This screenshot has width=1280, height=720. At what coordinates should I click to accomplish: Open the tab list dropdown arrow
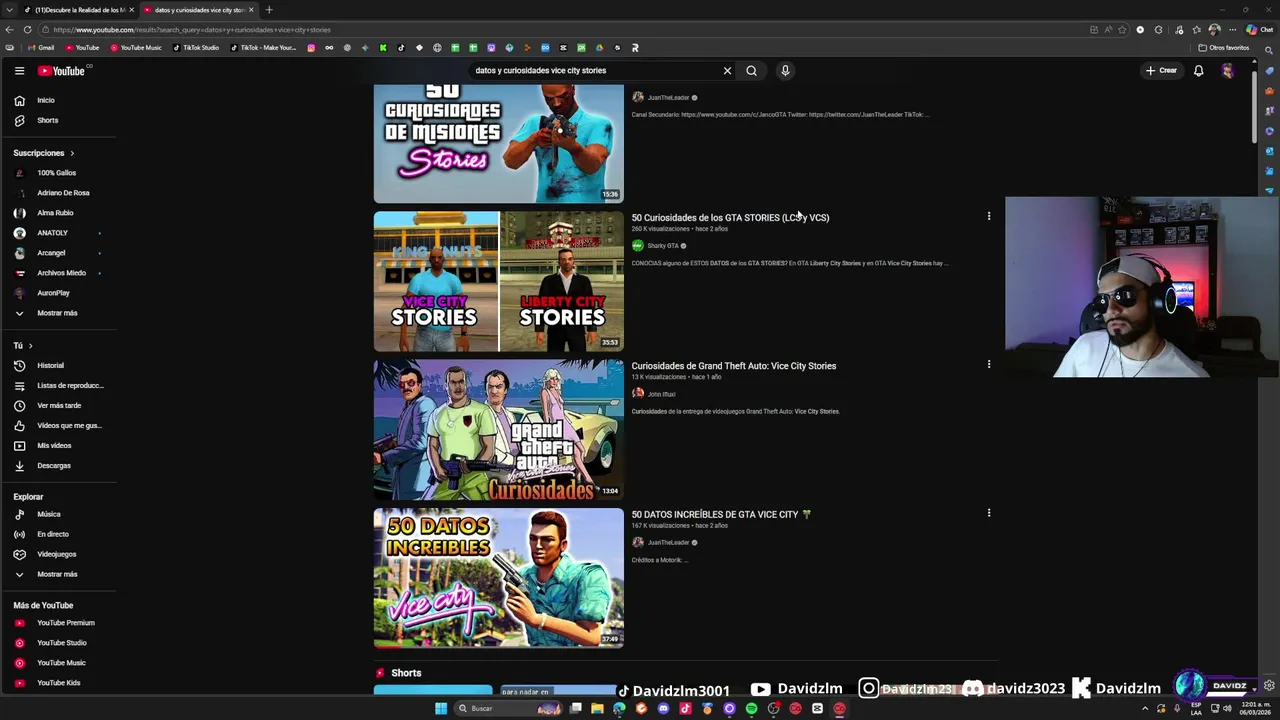(9, 10)
